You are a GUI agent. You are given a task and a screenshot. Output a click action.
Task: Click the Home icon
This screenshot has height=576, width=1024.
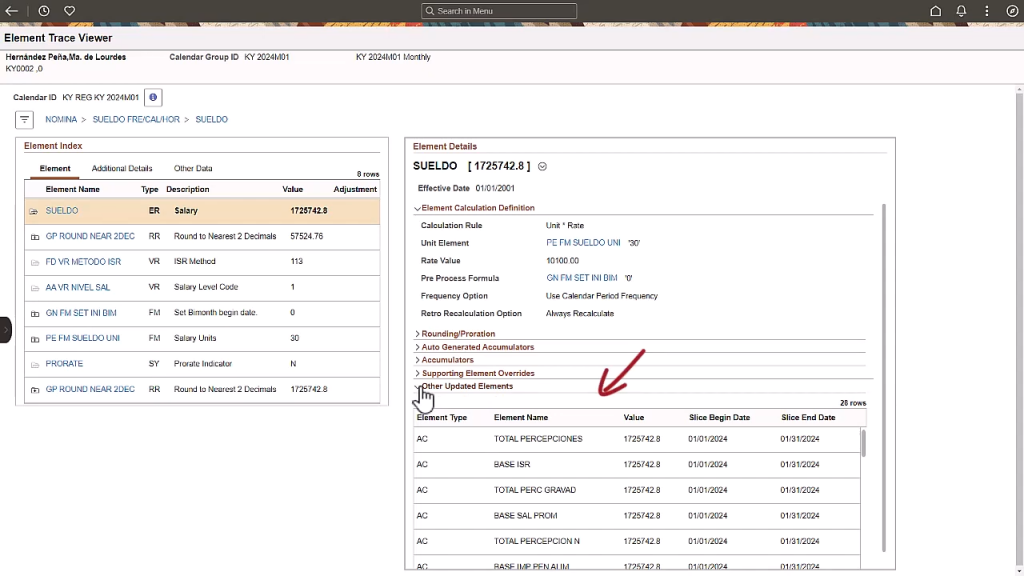[x=935, y=10]
